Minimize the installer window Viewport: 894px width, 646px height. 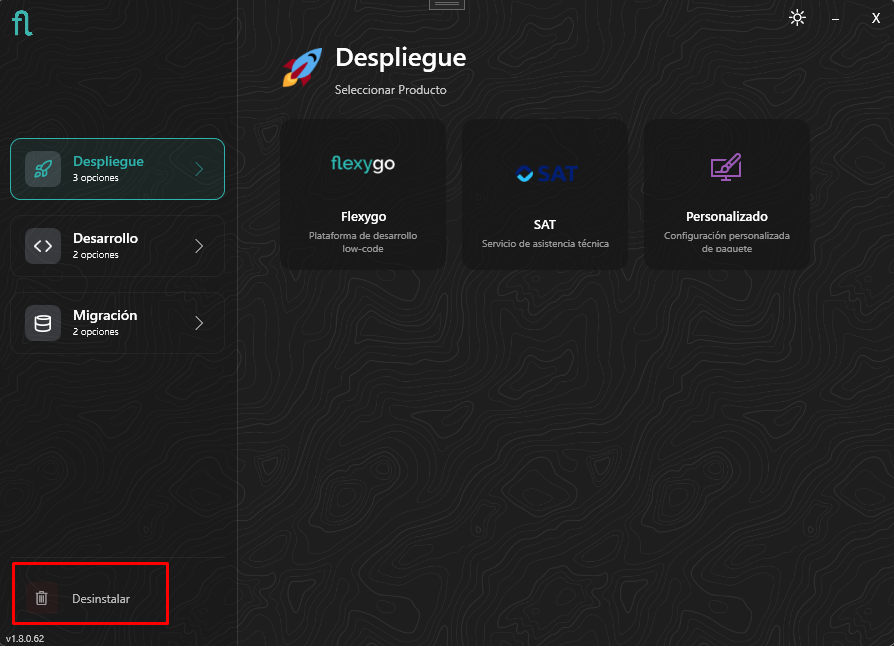click(x=835, y=19)
